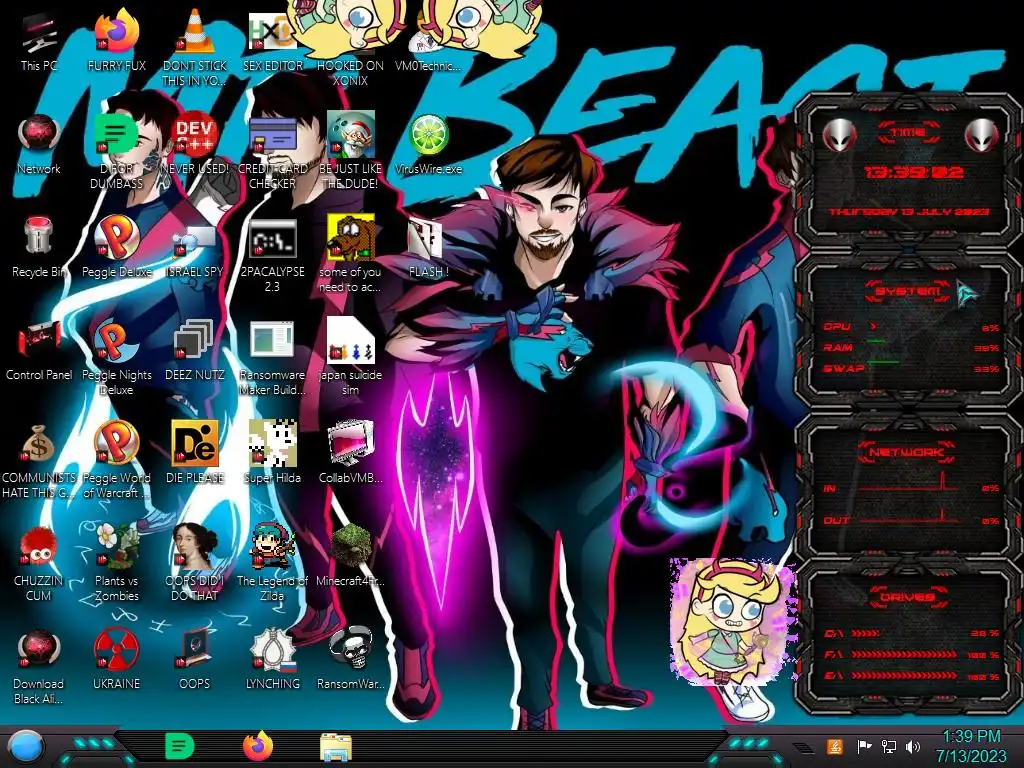1024x768 pixels.
Task: Click the NETWORK widget header
Action: (x=906, y=452)
